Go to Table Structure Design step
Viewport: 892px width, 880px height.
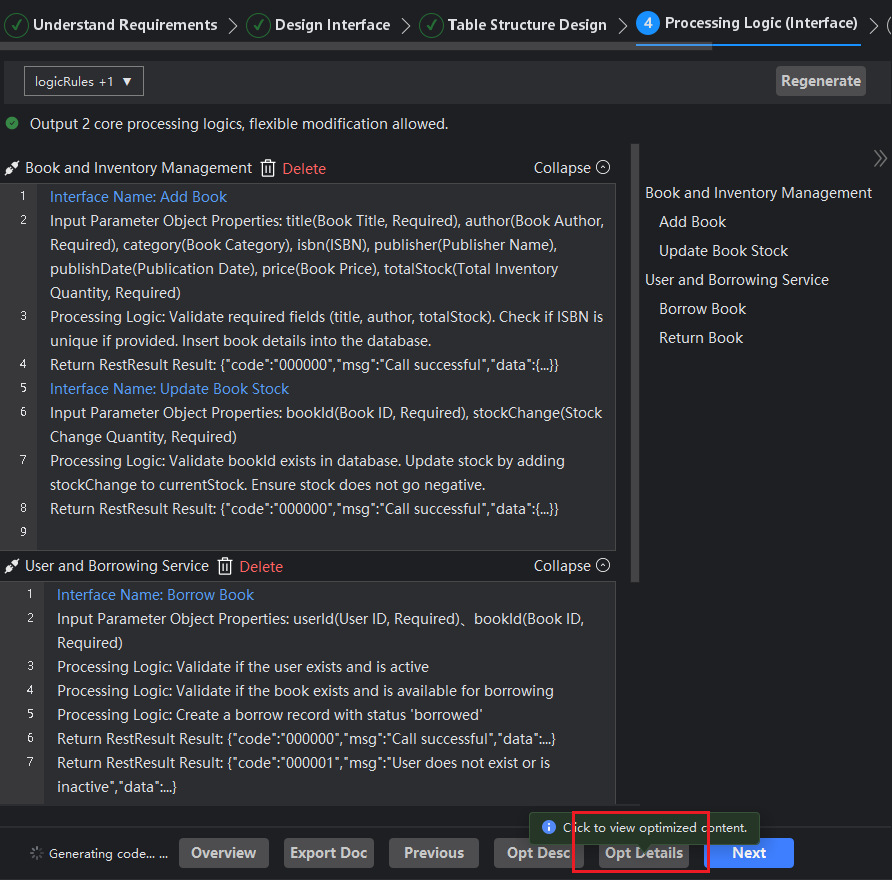point(526,25)
